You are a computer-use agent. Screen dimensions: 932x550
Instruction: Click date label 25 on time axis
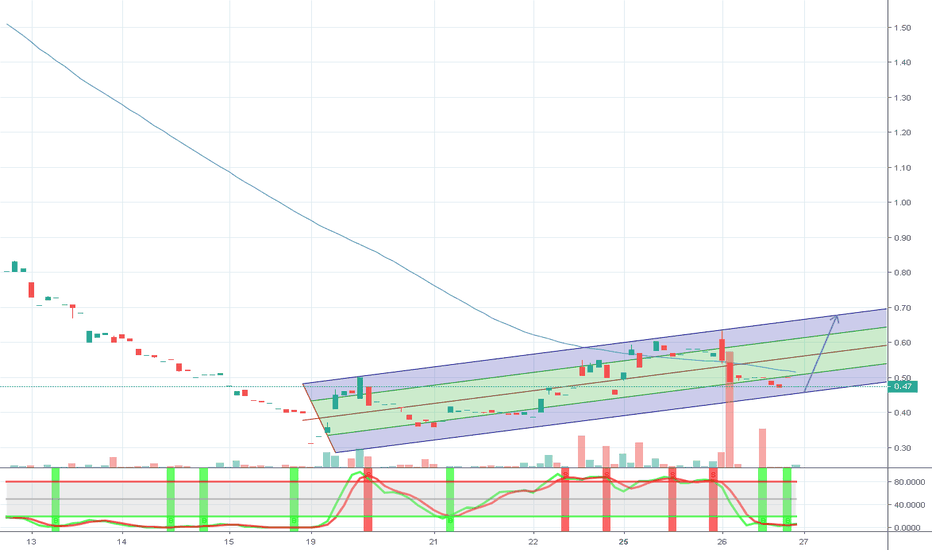[624, 542]
